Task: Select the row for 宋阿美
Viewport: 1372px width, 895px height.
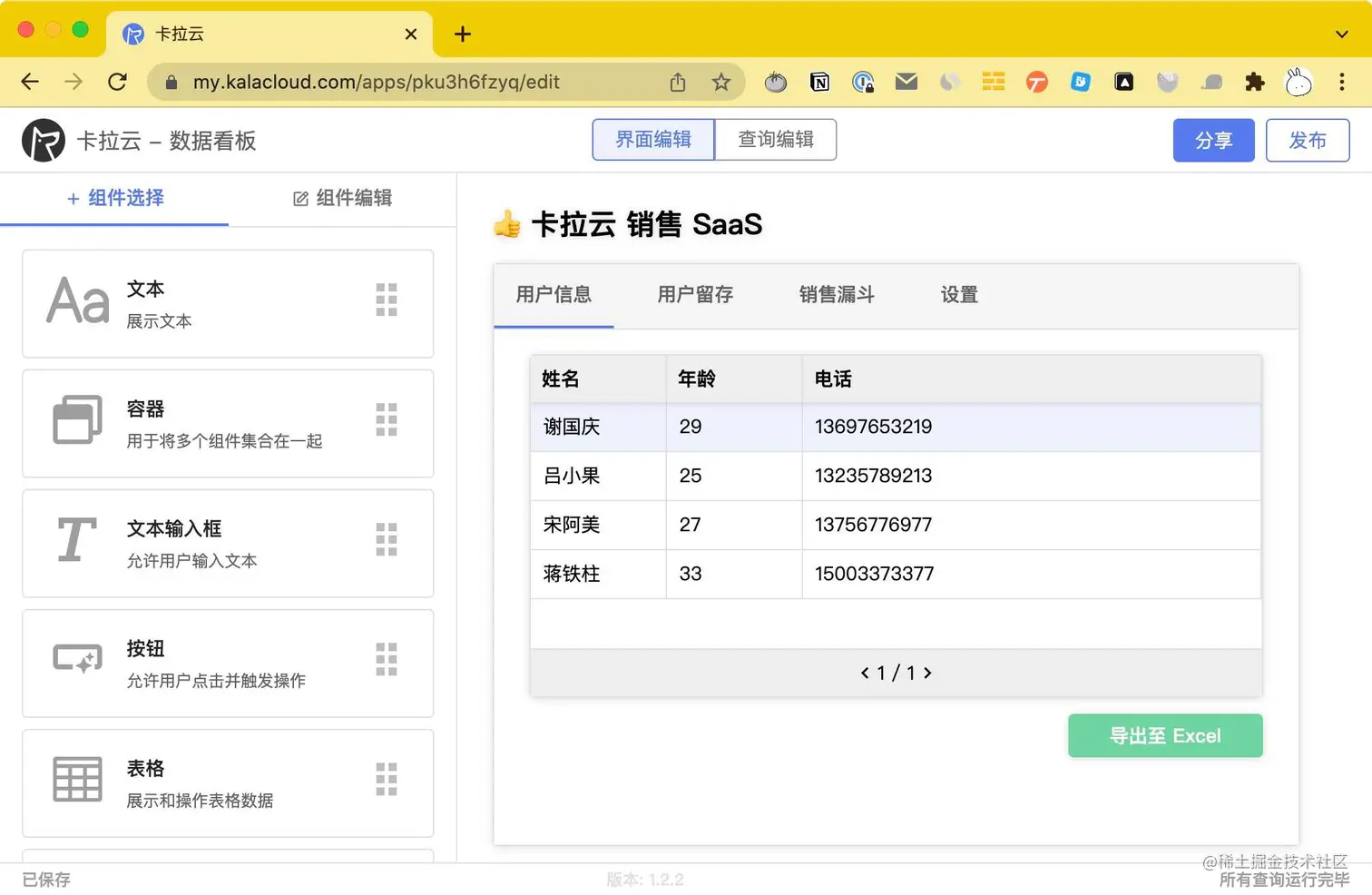Action: (x=896, y=525)
